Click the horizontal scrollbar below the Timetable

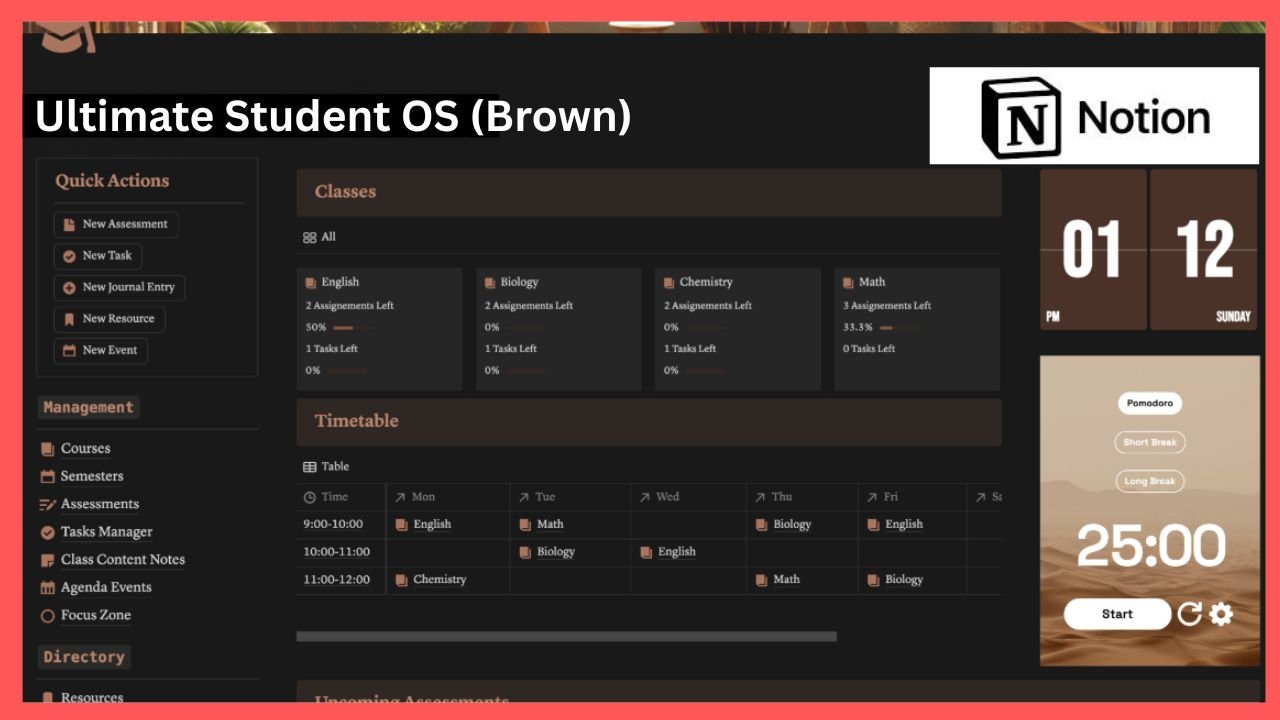(x=566, y=636)
